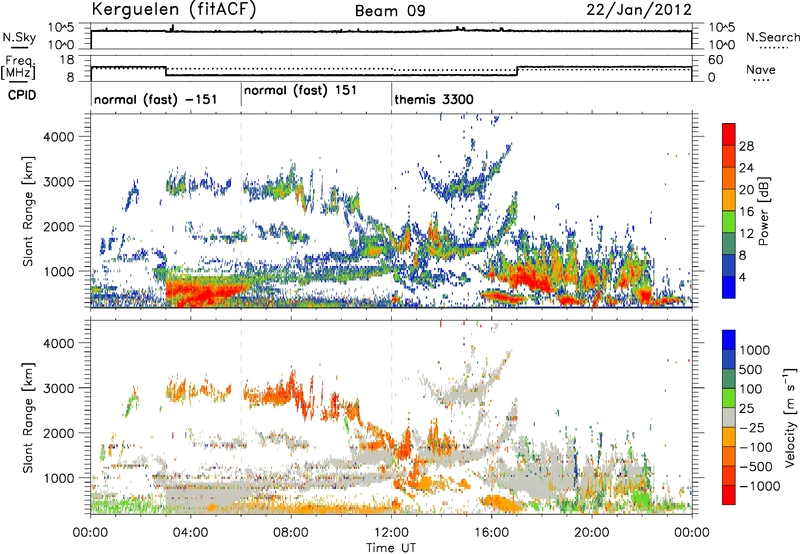Image resolution: width=800 pixels, height=554 pixels.
Task: Pick the gray -25 to 25 Velocity segment
Action: coord(729,417)
